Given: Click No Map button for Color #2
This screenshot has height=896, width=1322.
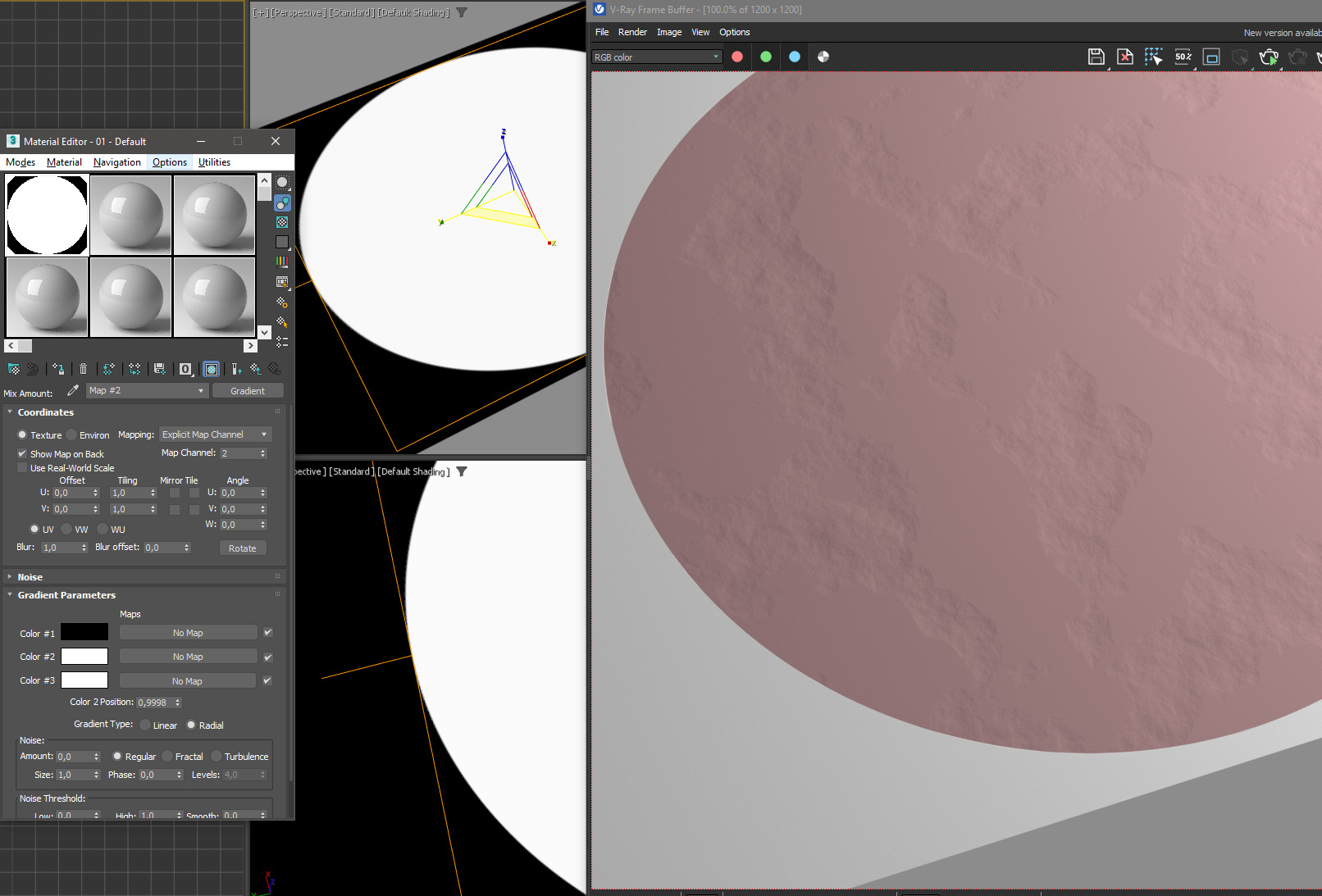Looking at the screenshot, I should [x=188, y=657].
